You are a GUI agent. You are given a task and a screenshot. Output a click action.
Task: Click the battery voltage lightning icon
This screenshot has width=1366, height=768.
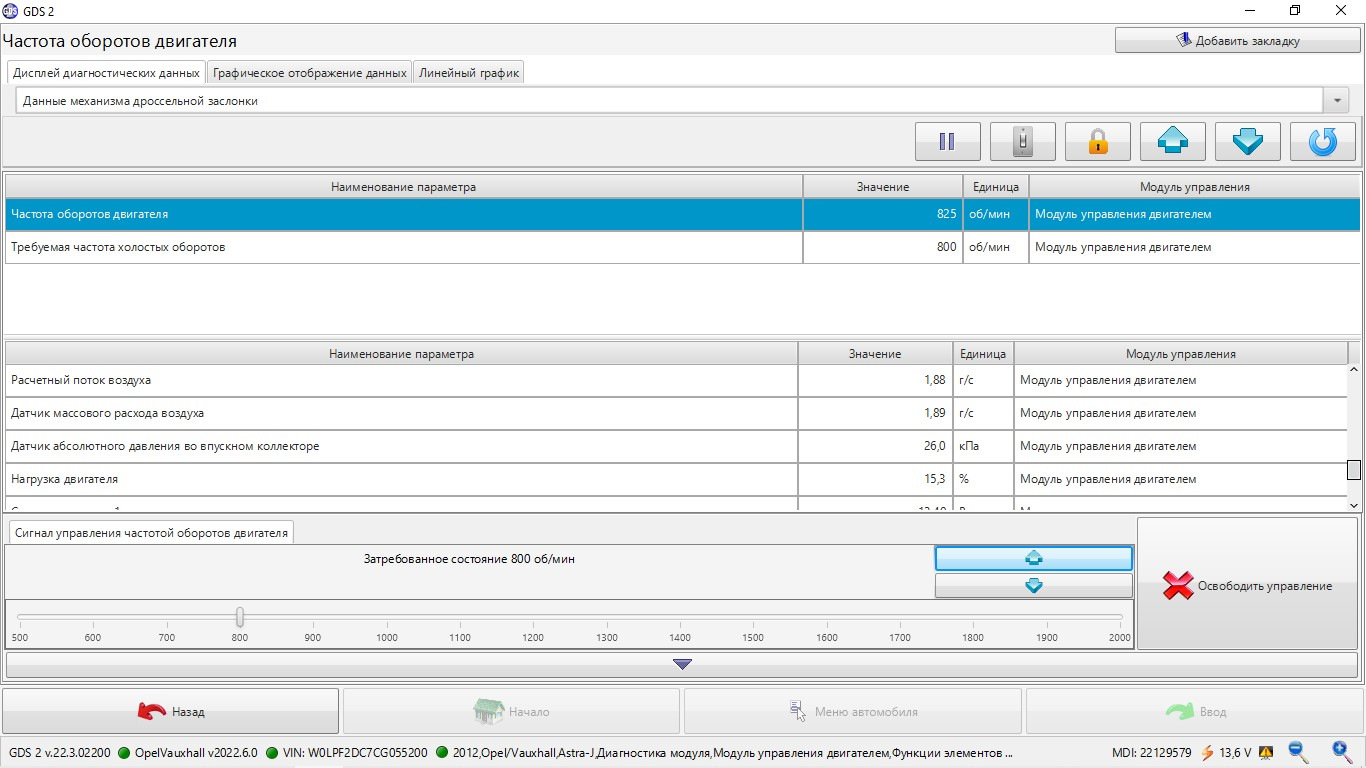tap(1207, 752)
